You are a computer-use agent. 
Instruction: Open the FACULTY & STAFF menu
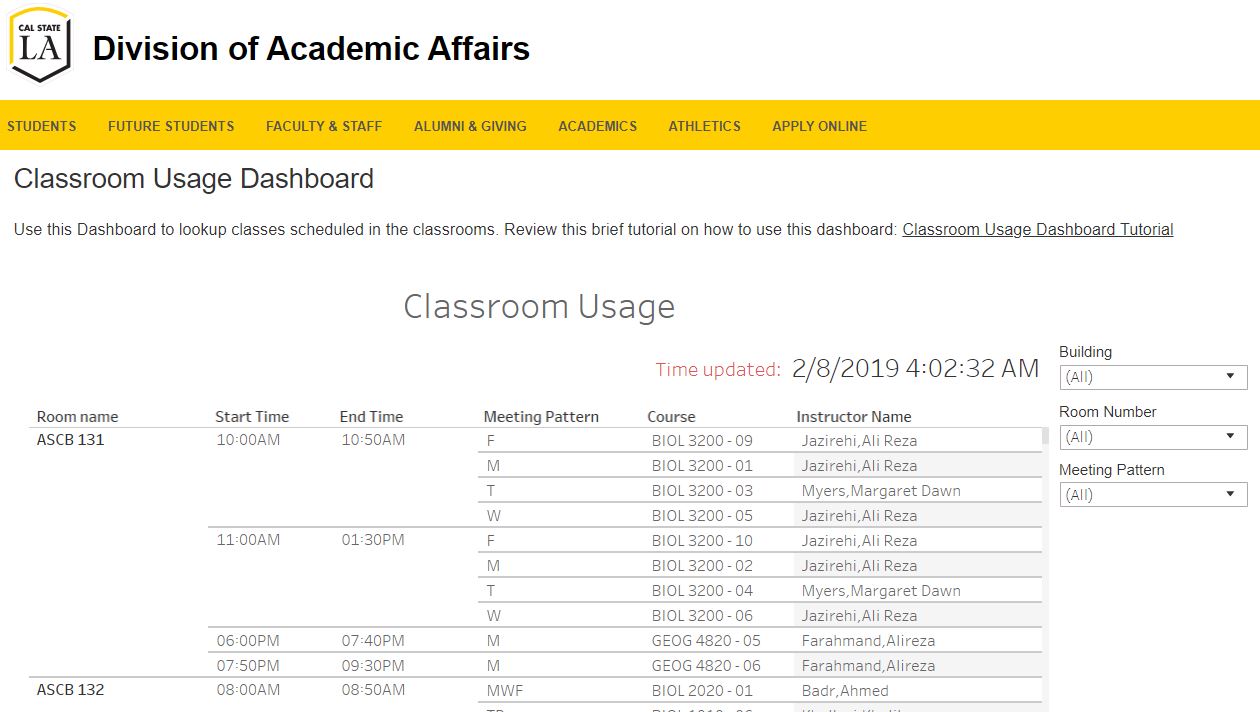324,126
